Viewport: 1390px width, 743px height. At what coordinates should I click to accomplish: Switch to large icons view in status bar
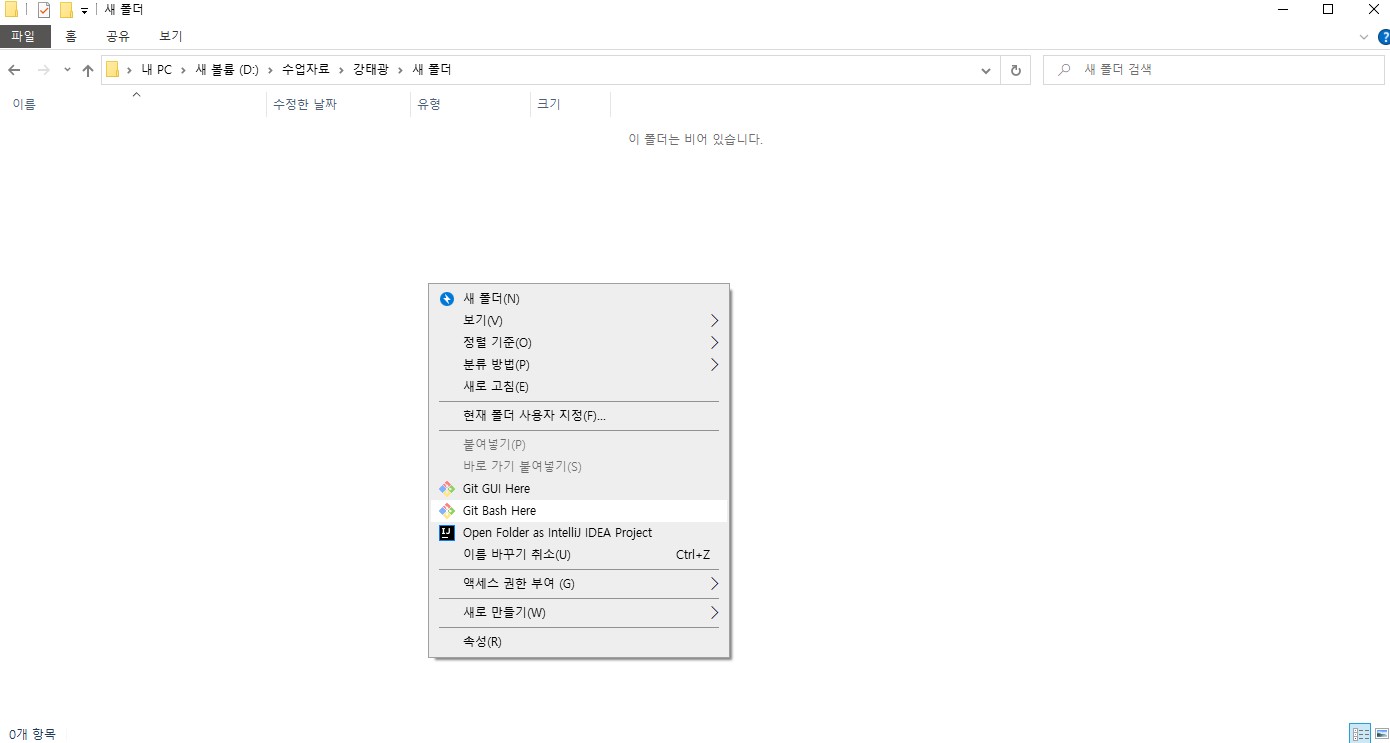pyautogui.click(x=1380, y=734)
